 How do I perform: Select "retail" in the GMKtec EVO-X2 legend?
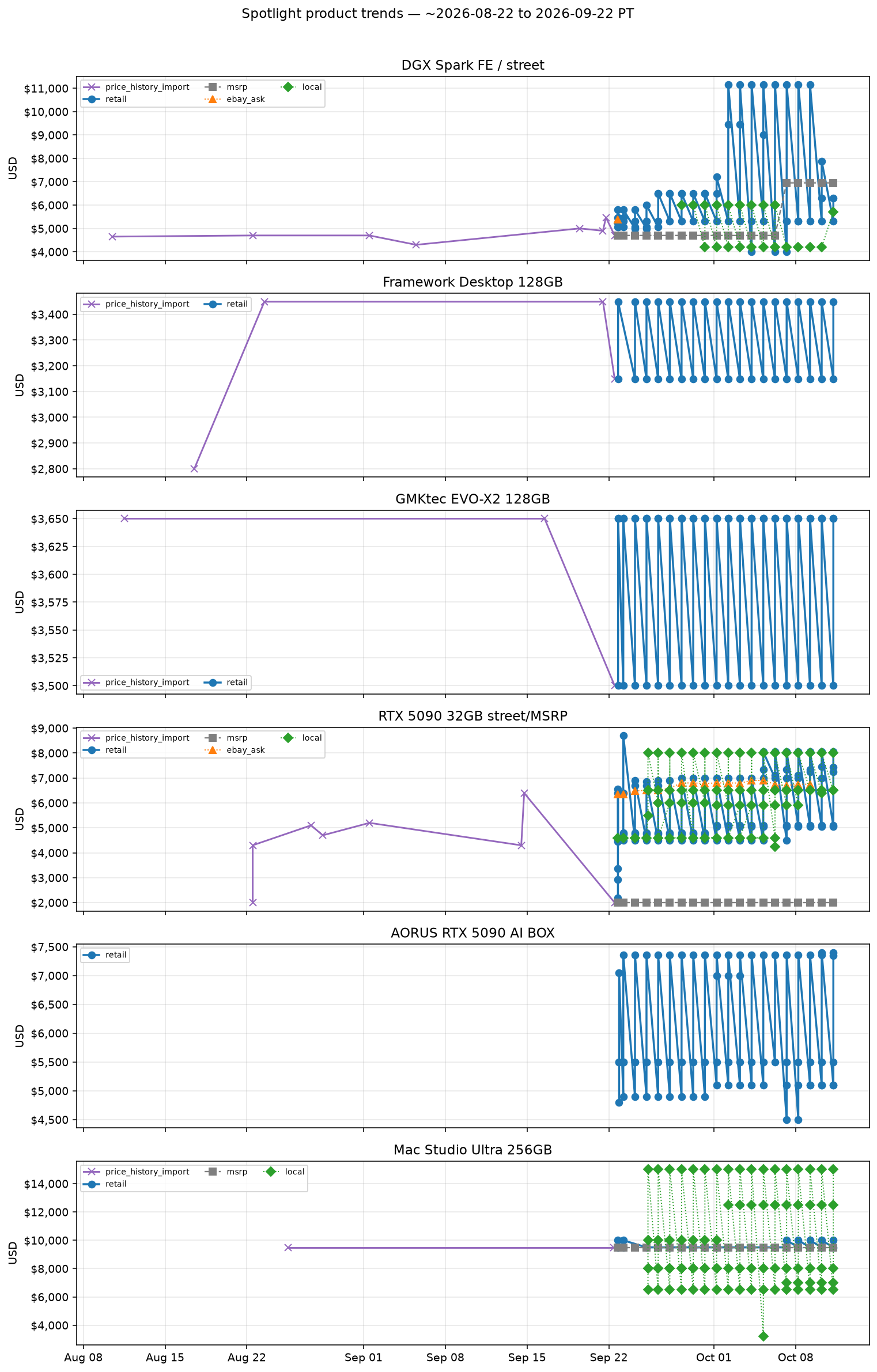237,683
